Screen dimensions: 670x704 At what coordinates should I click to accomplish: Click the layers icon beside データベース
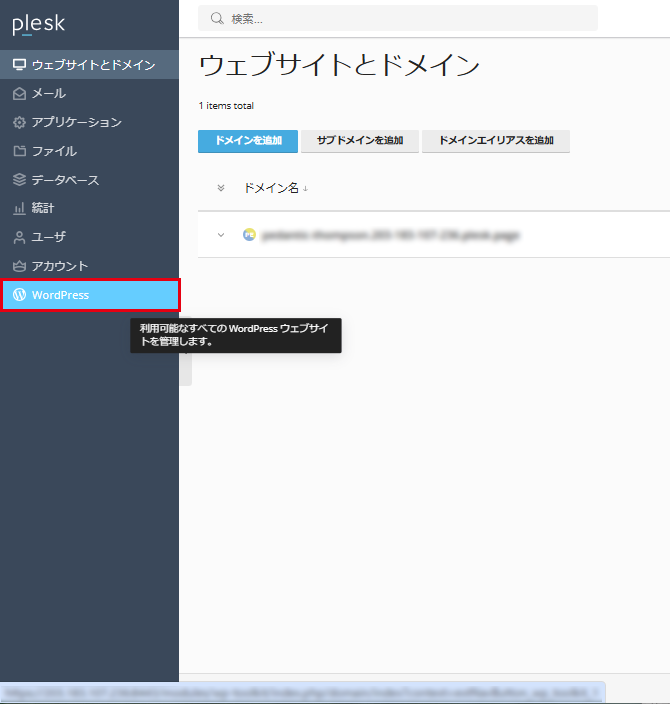click(x=19, y=180)
